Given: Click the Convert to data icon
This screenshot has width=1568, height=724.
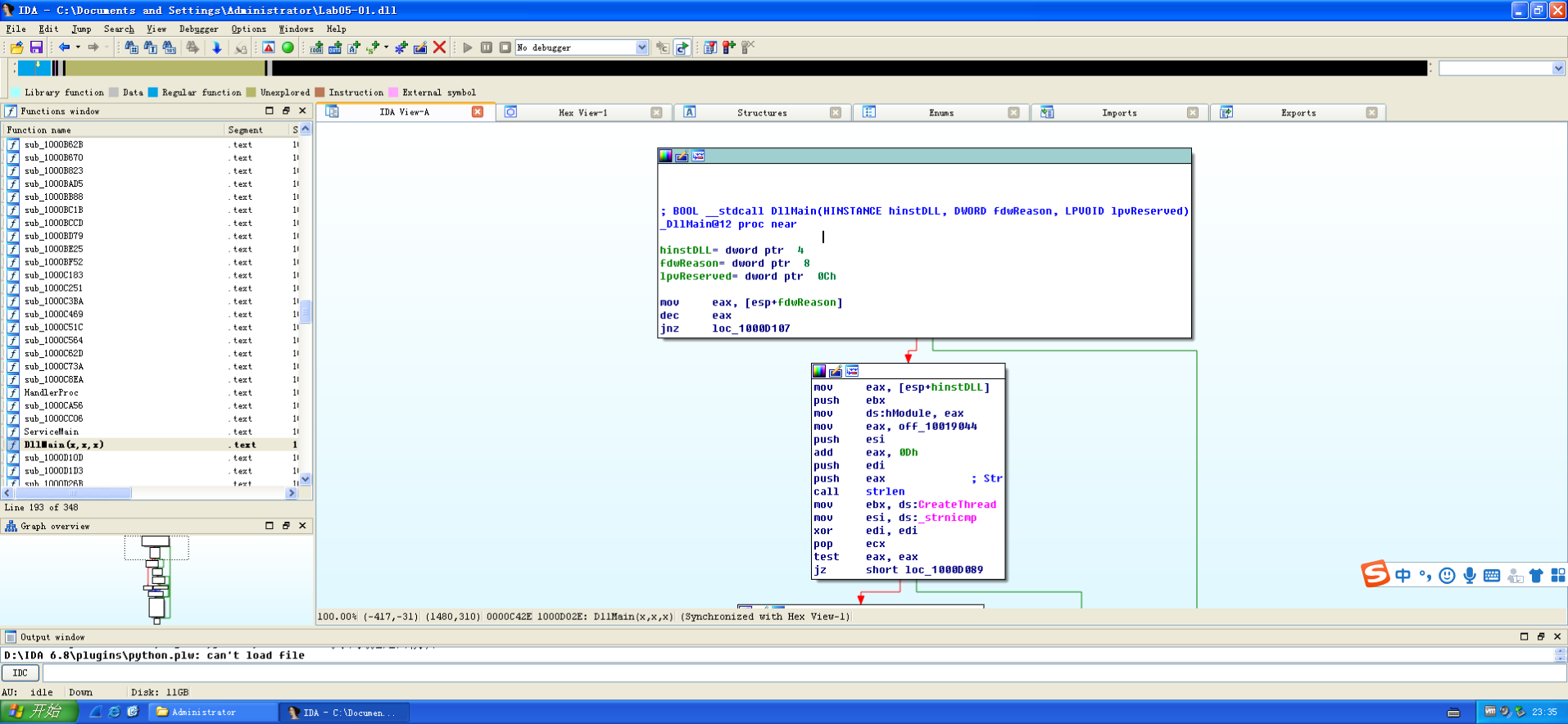Looking at the screenshot, I should click(x=335, y=48).
